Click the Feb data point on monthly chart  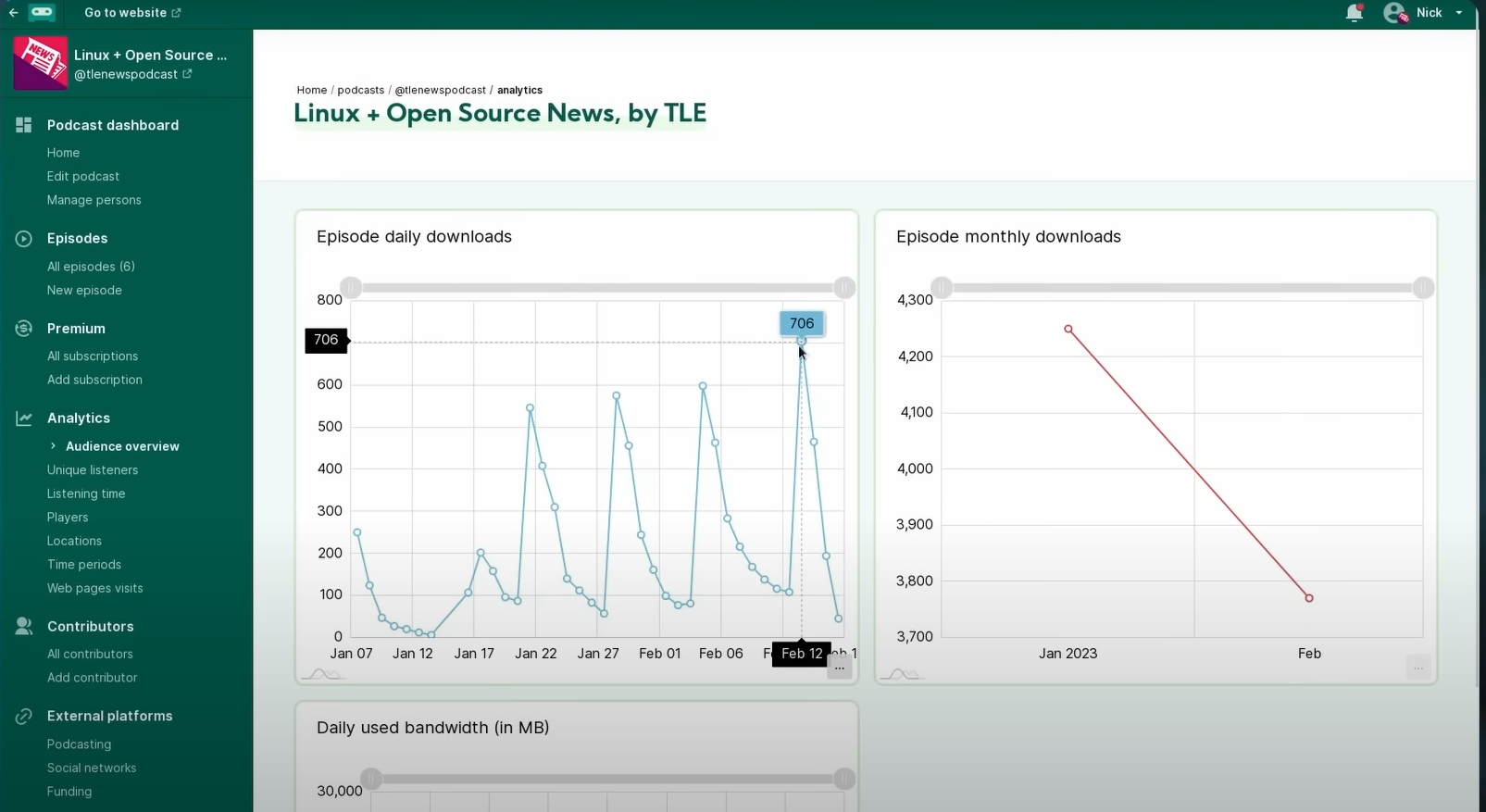pos(1309,598)
